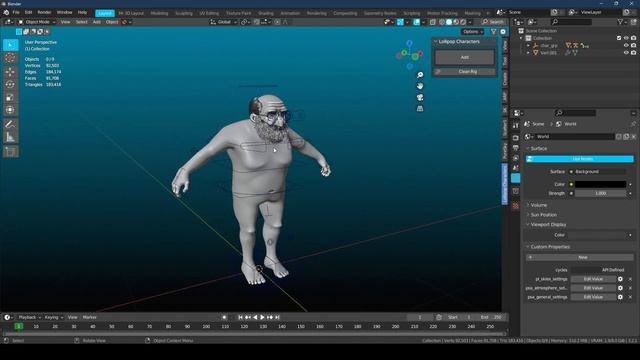Open Global transform orientation dropdown
Image resolution: width=640 pixels, height=360 pixels.
click(224, 22)
